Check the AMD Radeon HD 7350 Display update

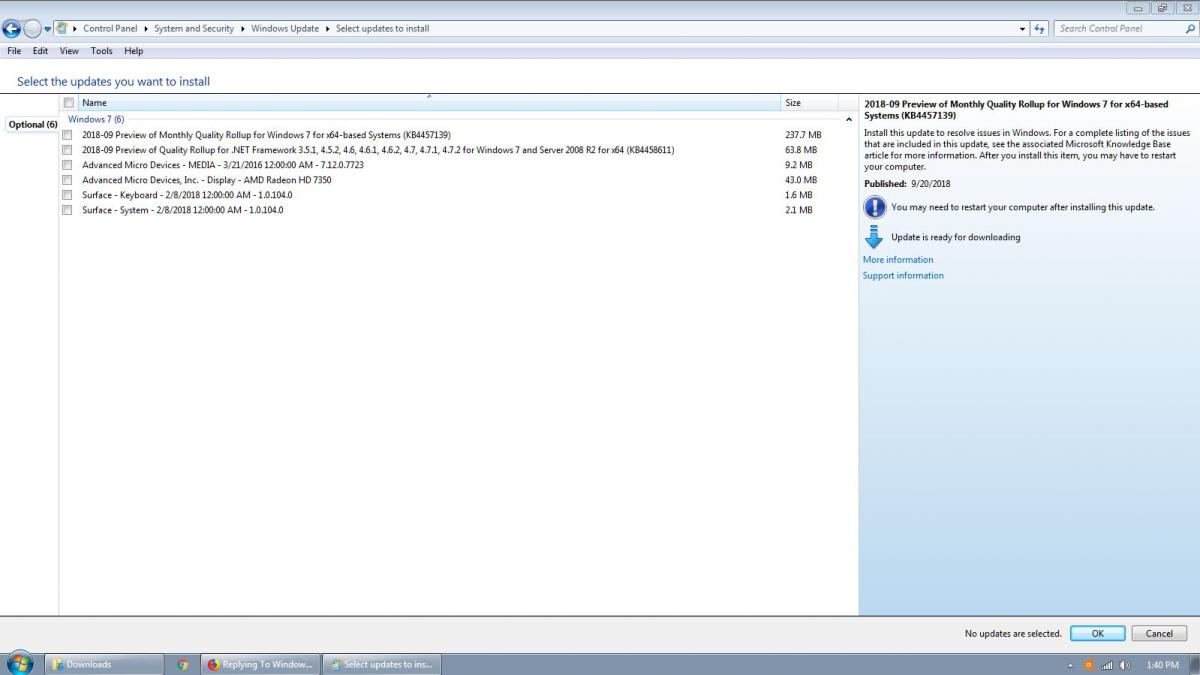click(x=67, y=180)
